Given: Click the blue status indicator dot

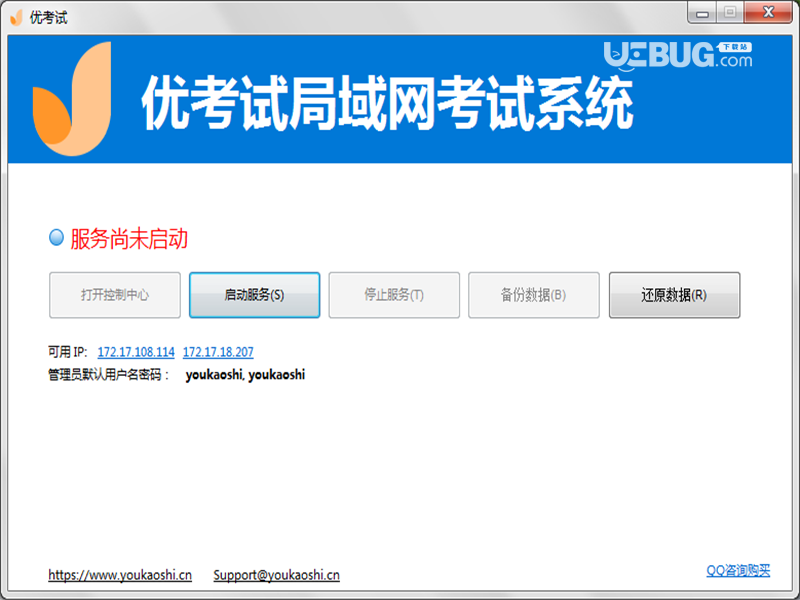Looking at the screenshot, I should [x=56, y=237].
